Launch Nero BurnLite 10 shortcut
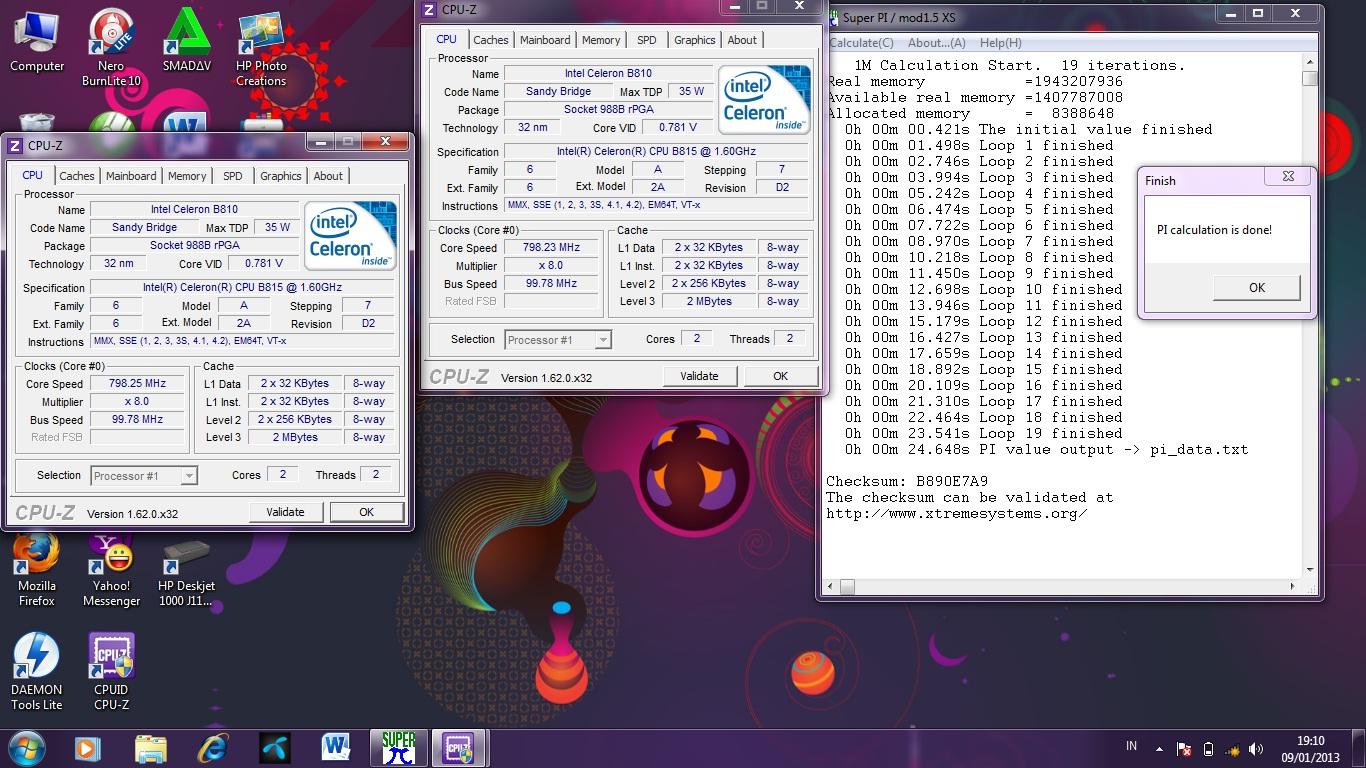The height and width of the screenshot is (768, 1366). coord(111,48)
